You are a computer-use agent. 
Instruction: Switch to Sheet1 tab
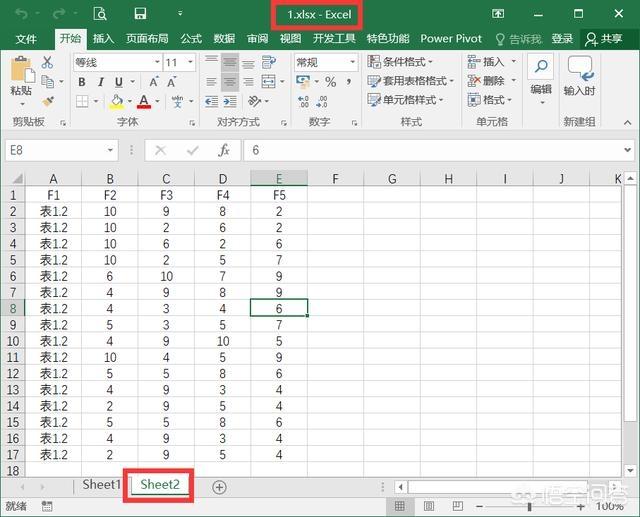tap(102, 485)
